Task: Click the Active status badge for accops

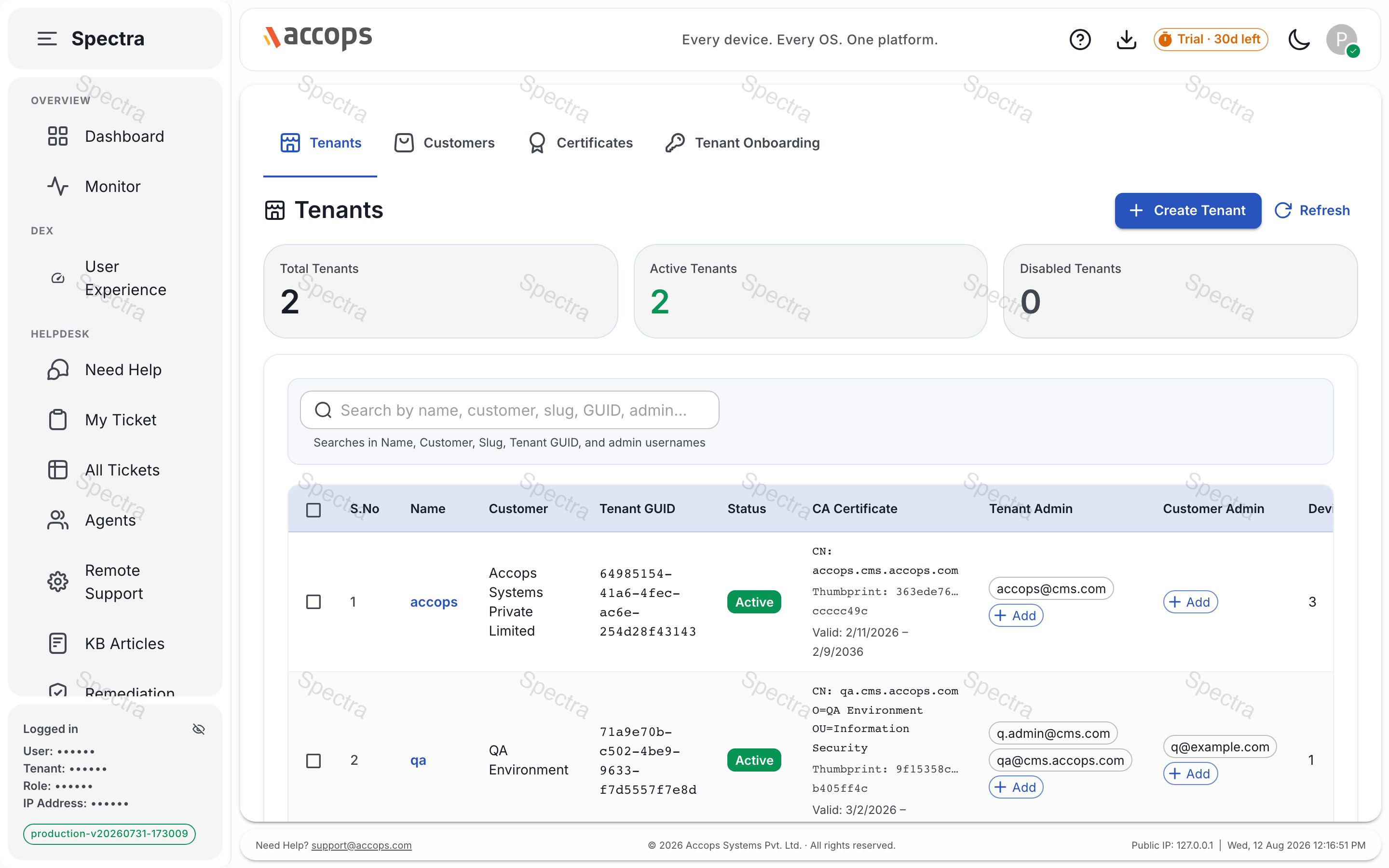Action: pyautogui.click(x=754, y=602)
